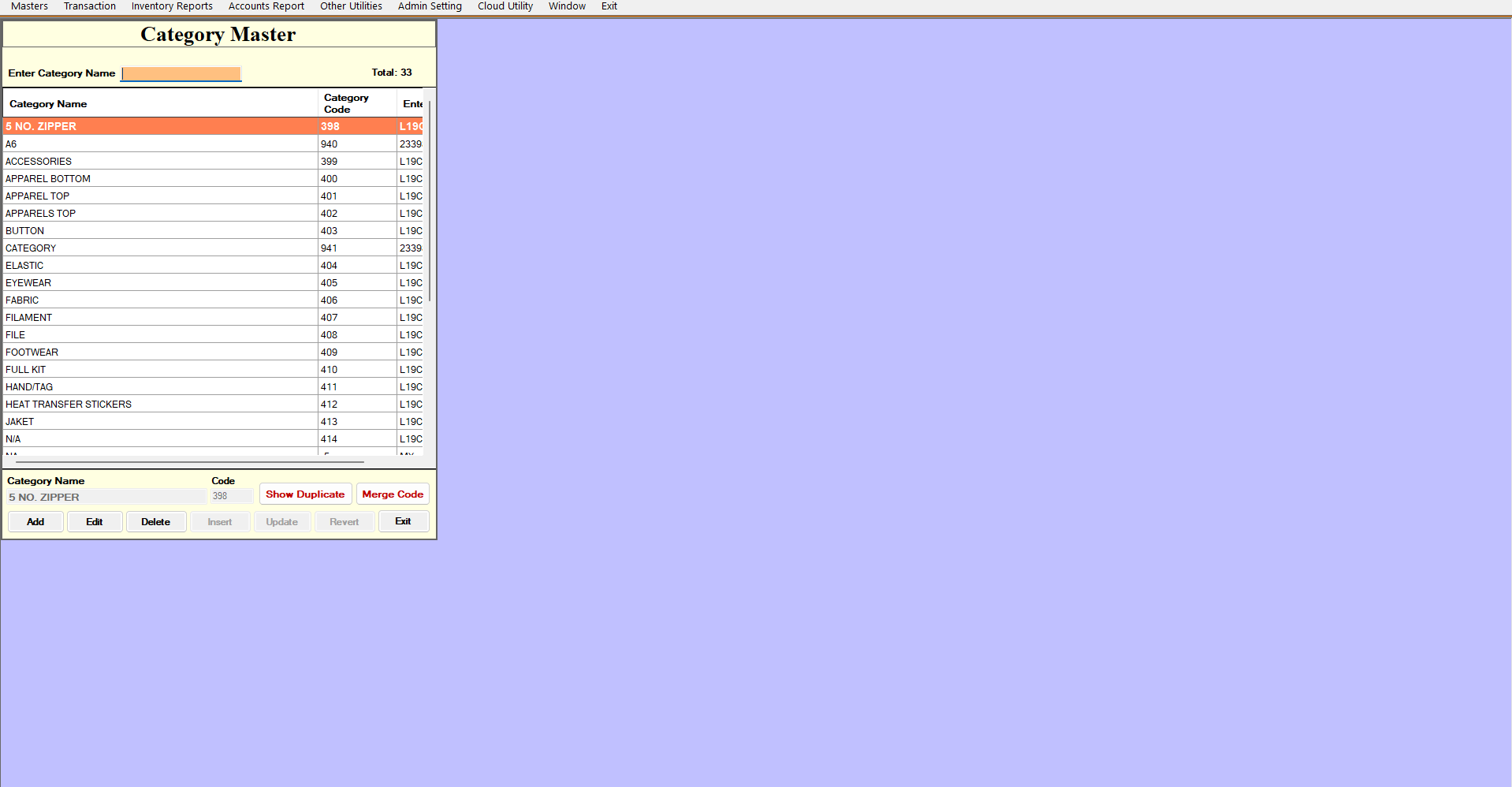
Task: Open the Accounts Report menu
Action: pos(266,6)
